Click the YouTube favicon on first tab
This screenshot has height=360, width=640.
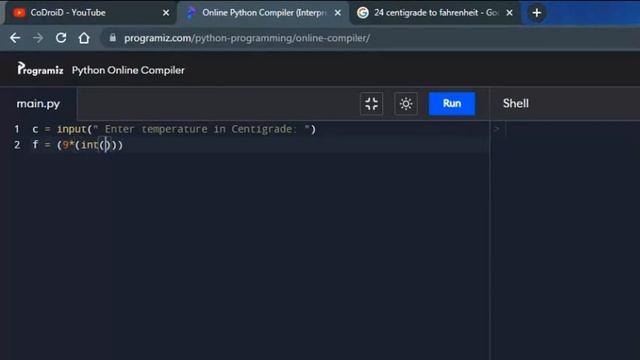[x=19, y=13]
